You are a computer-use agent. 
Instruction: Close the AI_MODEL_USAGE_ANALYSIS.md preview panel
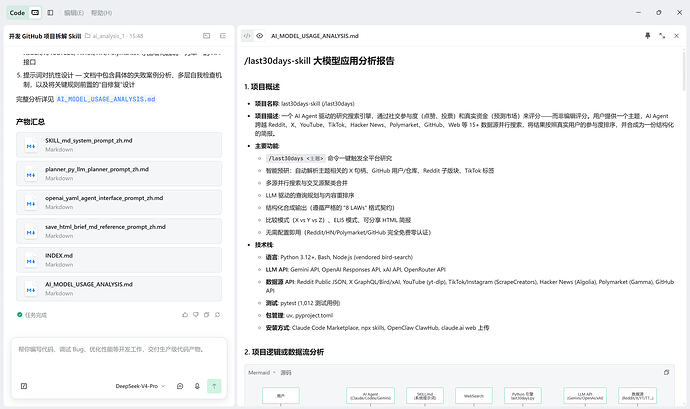click(676, 36)
